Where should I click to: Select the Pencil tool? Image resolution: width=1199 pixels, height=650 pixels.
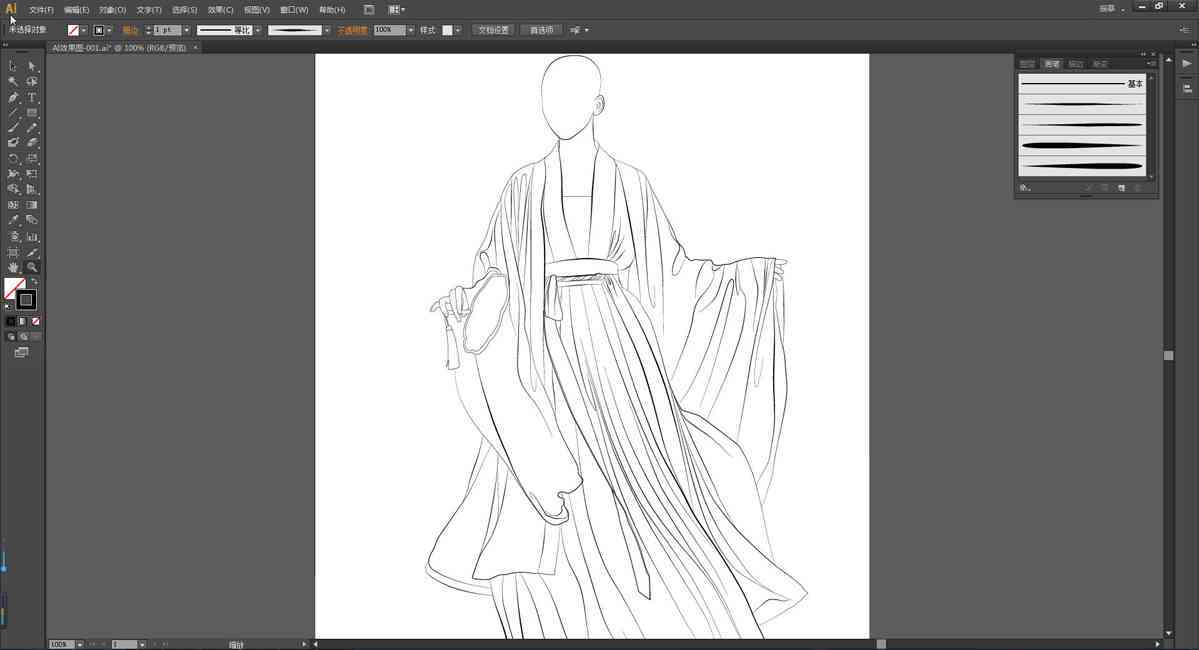[32, 128]
